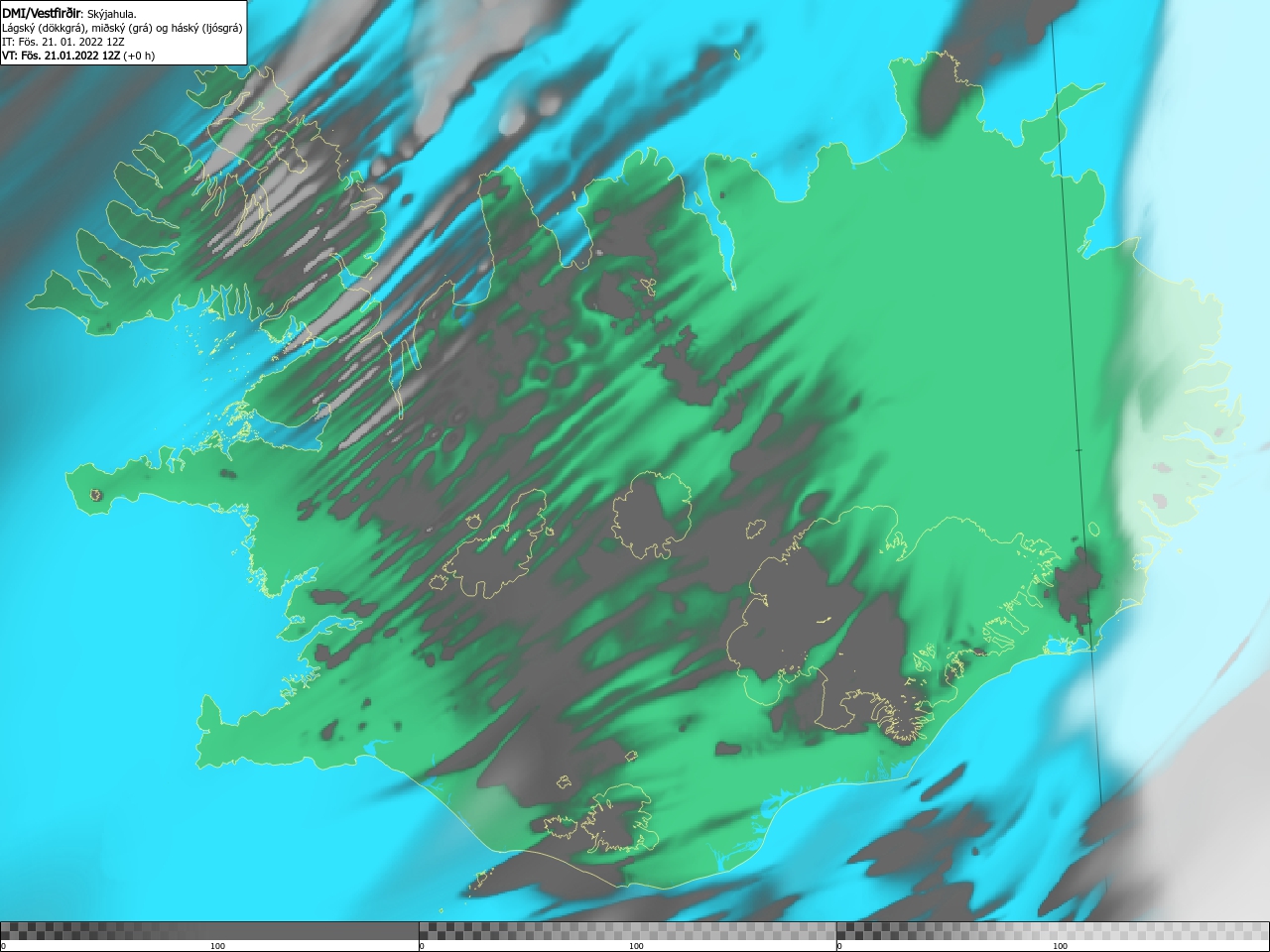Click the DMI/Vestfirðir: Skýjahula title text
This screenshot has width=1270, height=952.
click(69, 14)
